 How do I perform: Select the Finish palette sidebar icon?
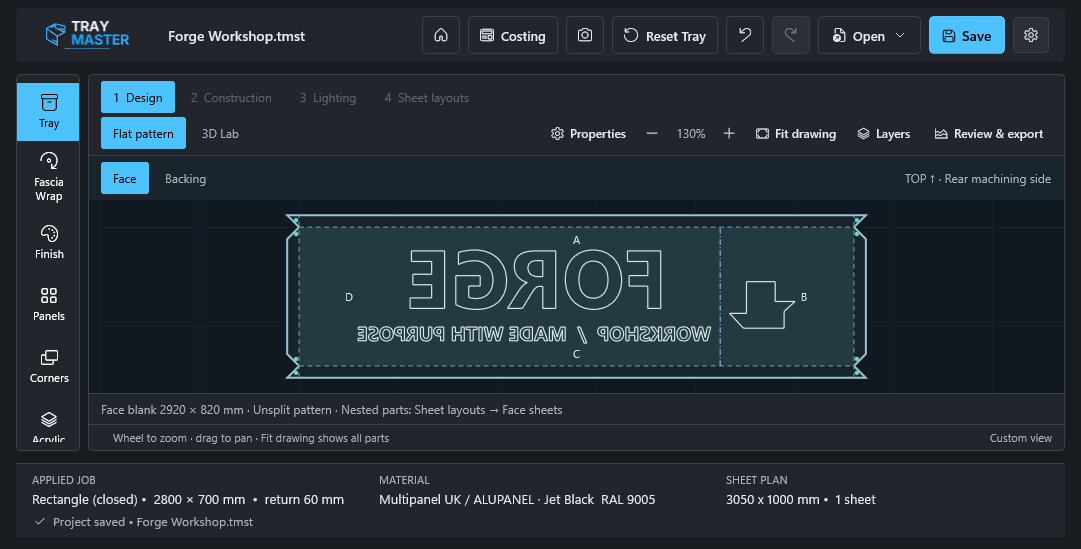[48, 242]
